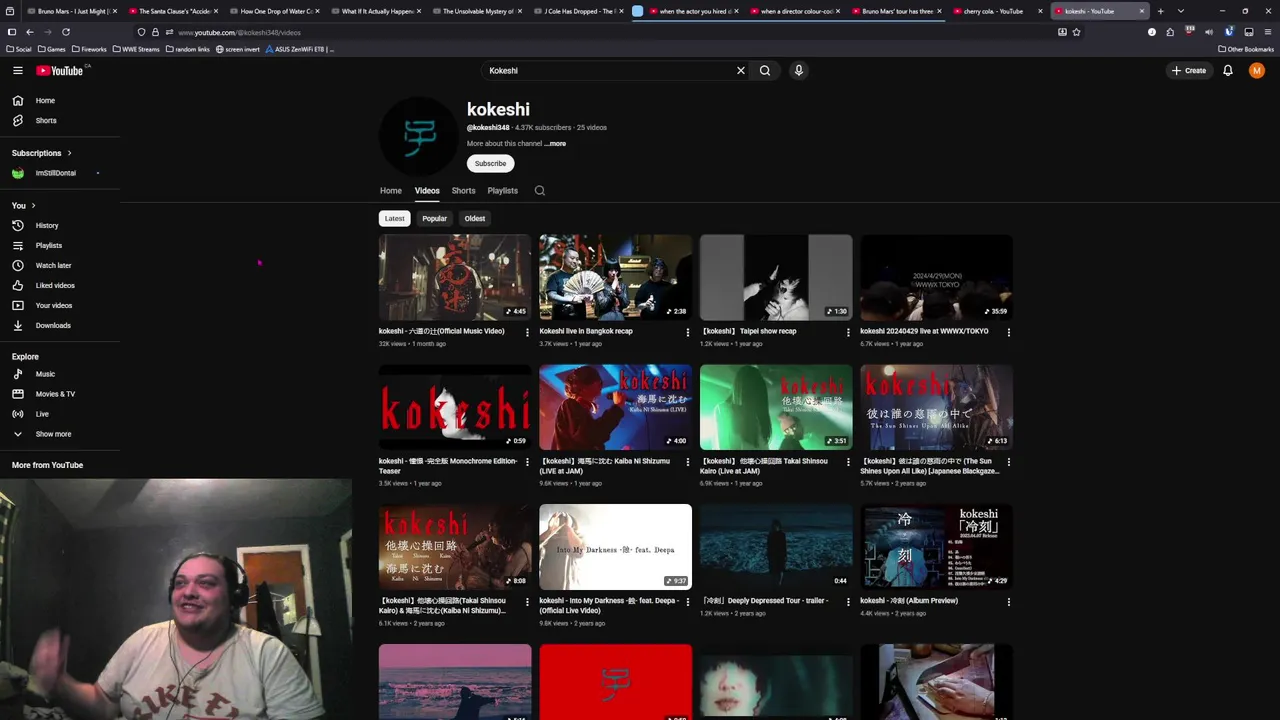
Task: Open options for 'Kaiba Ni Shizumu (LIVE at JAM)'
Action: coord(687,462)
